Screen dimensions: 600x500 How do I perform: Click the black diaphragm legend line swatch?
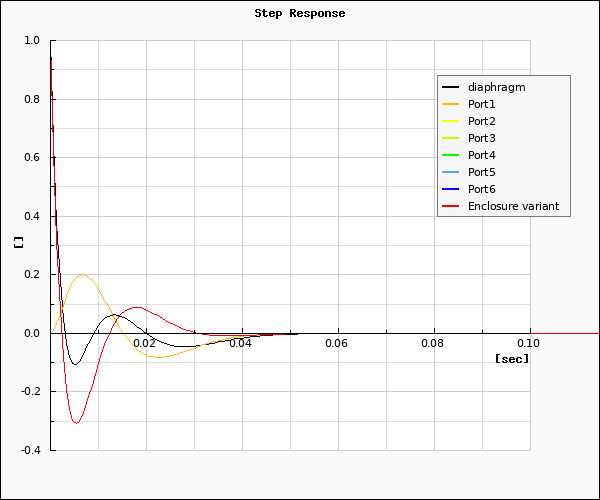point(450,87)
